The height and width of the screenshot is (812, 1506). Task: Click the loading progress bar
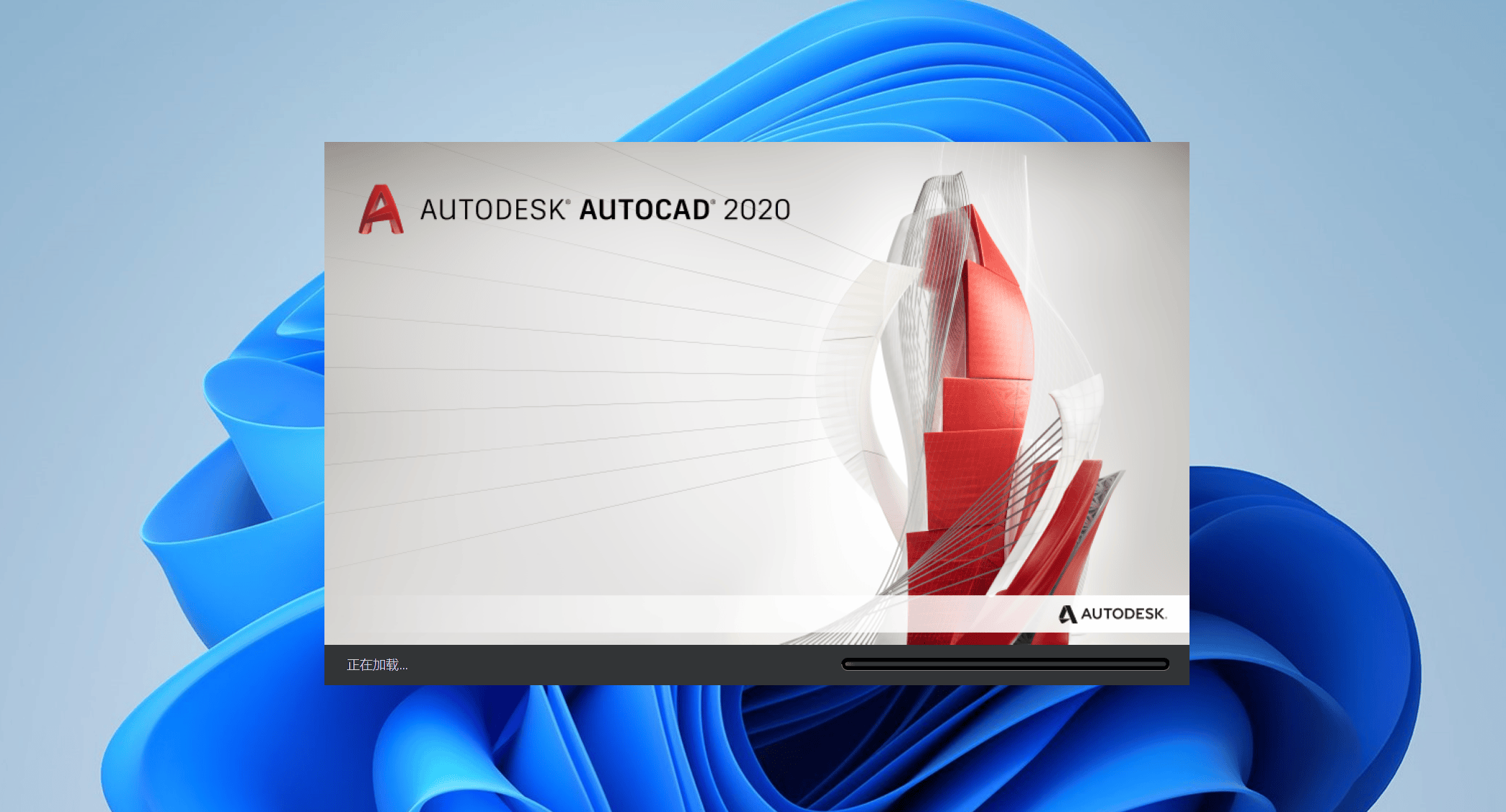(x=1005, y=664)
